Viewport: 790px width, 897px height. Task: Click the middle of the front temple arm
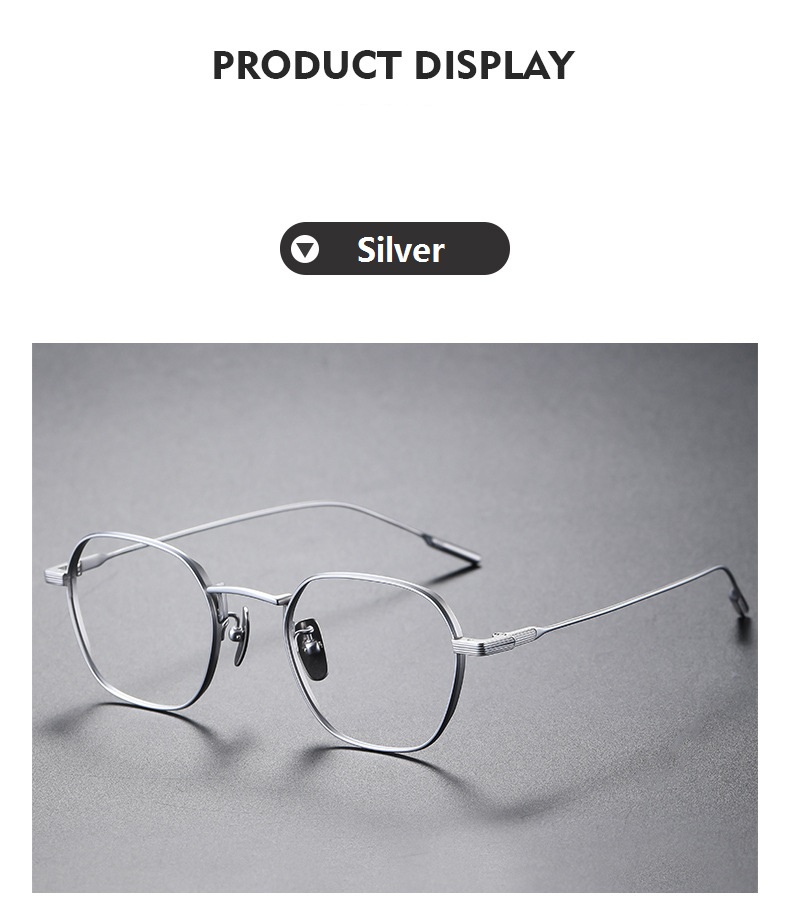click(x=629, y=600)
